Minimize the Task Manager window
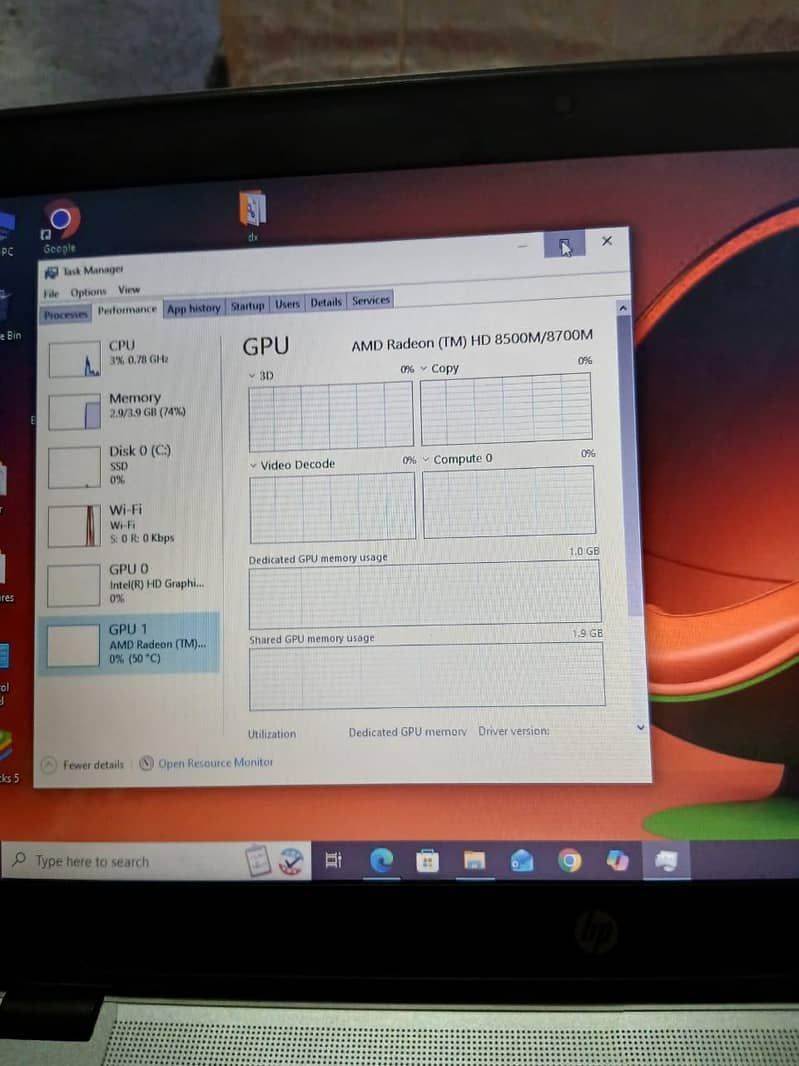Viewport: 799px width, 1066px height. 522,247
